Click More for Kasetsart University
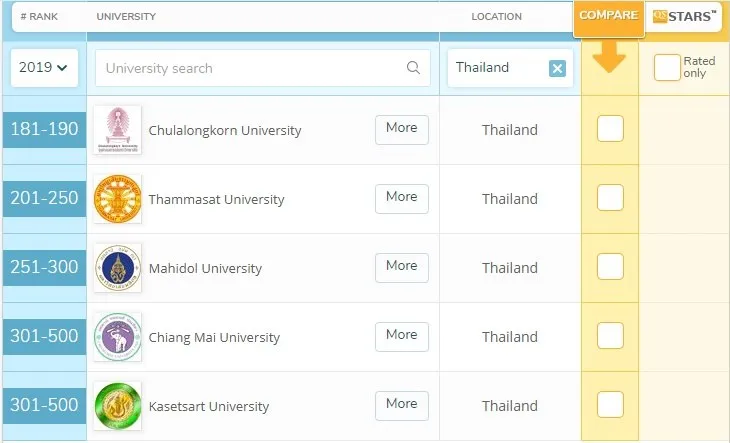 click(x=401, y=405)
